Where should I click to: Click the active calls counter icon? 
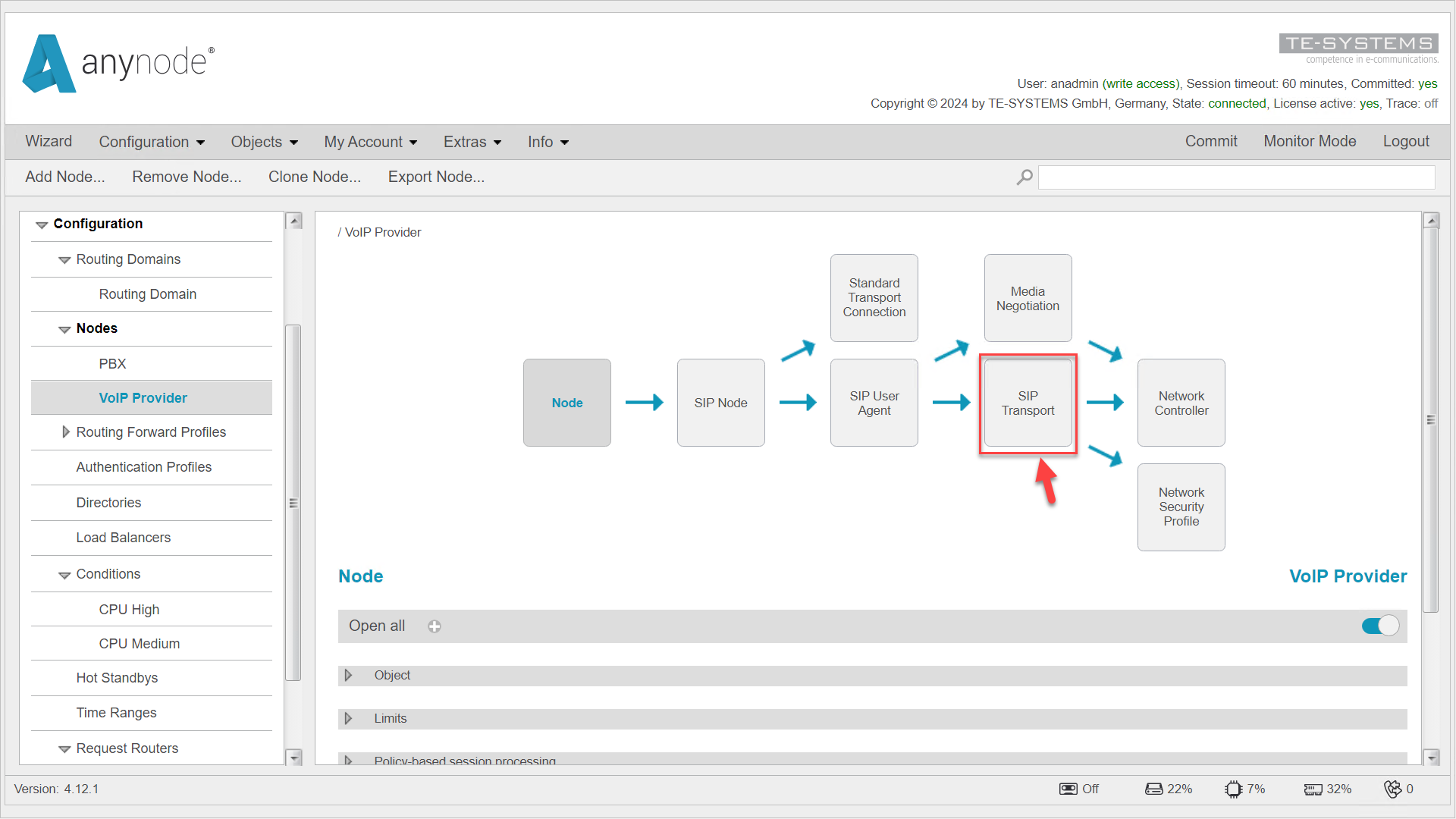point(1394,789)
